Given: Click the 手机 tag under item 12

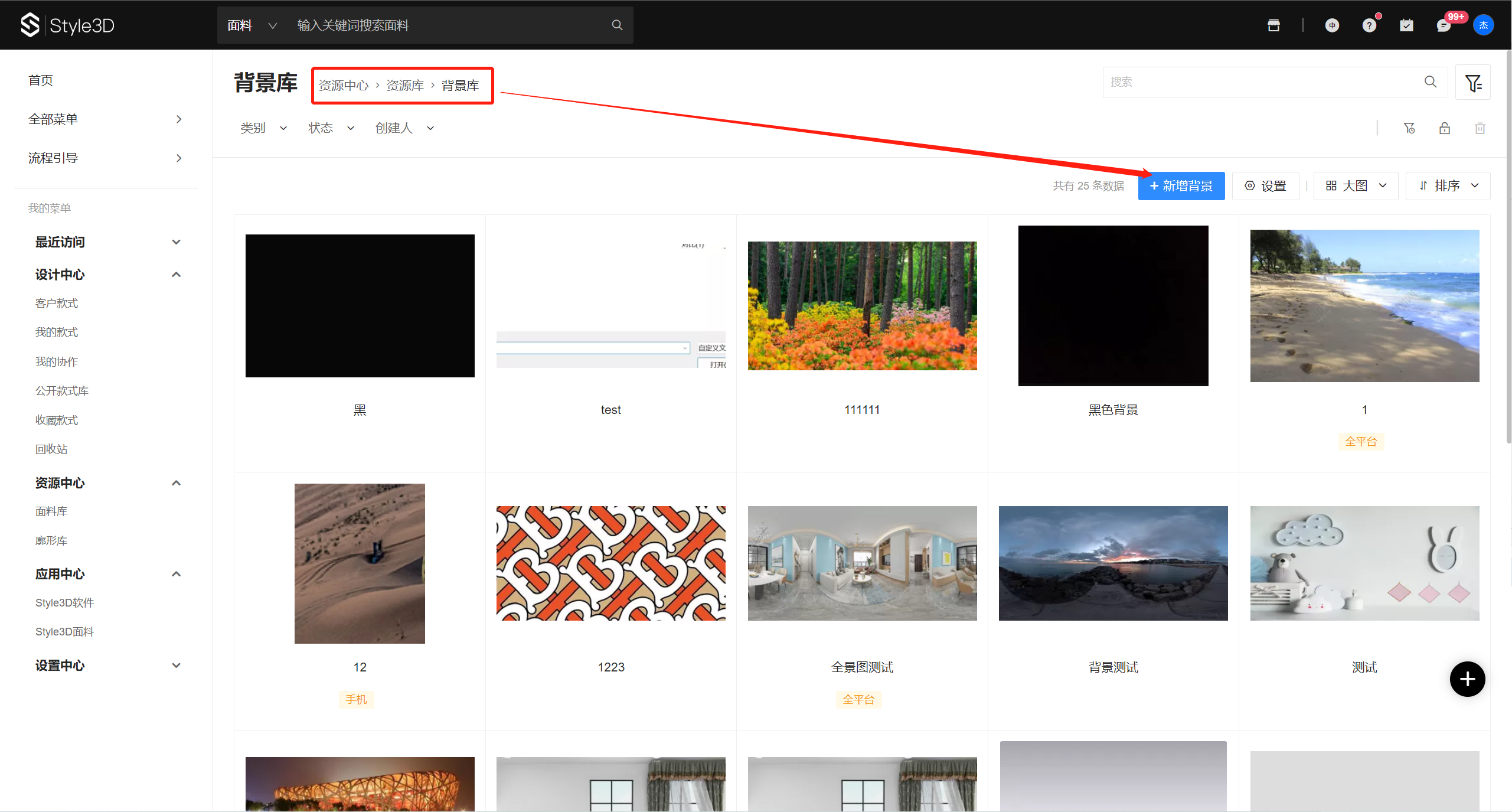Looking at the screenshot, I should click(357, 700).
